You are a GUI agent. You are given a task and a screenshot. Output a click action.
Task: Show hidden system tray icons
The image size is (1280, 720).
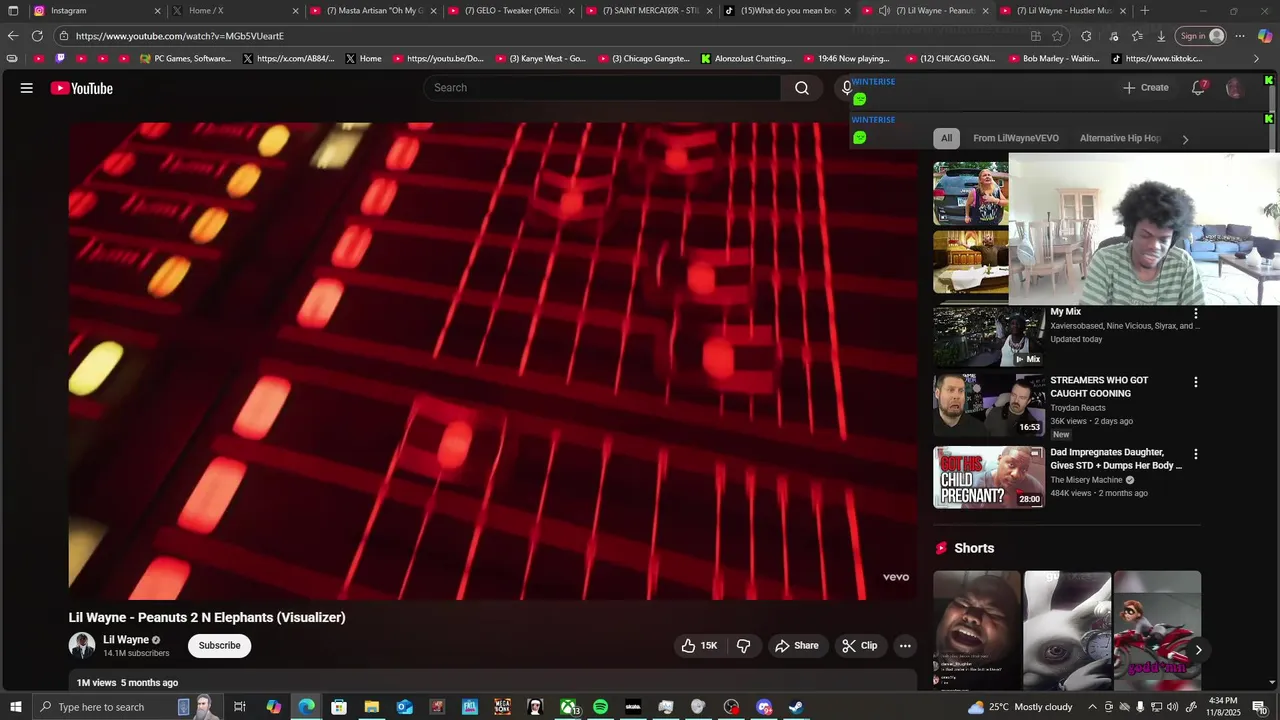click(x=1092, y=707)
